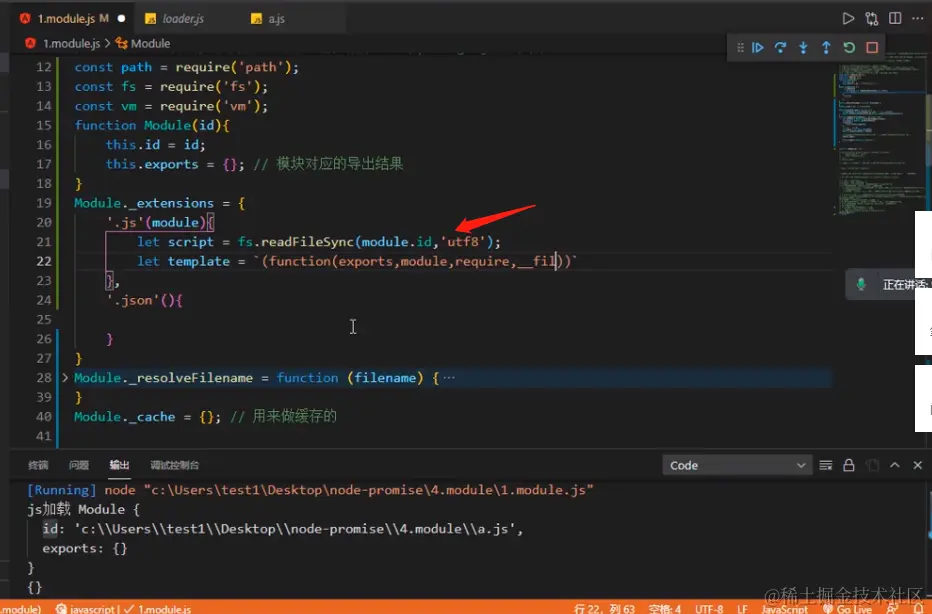Viewport: 932px width, 614px height.
Task: Switch to the 1.module.js editor tab
Action: (71, 18)
